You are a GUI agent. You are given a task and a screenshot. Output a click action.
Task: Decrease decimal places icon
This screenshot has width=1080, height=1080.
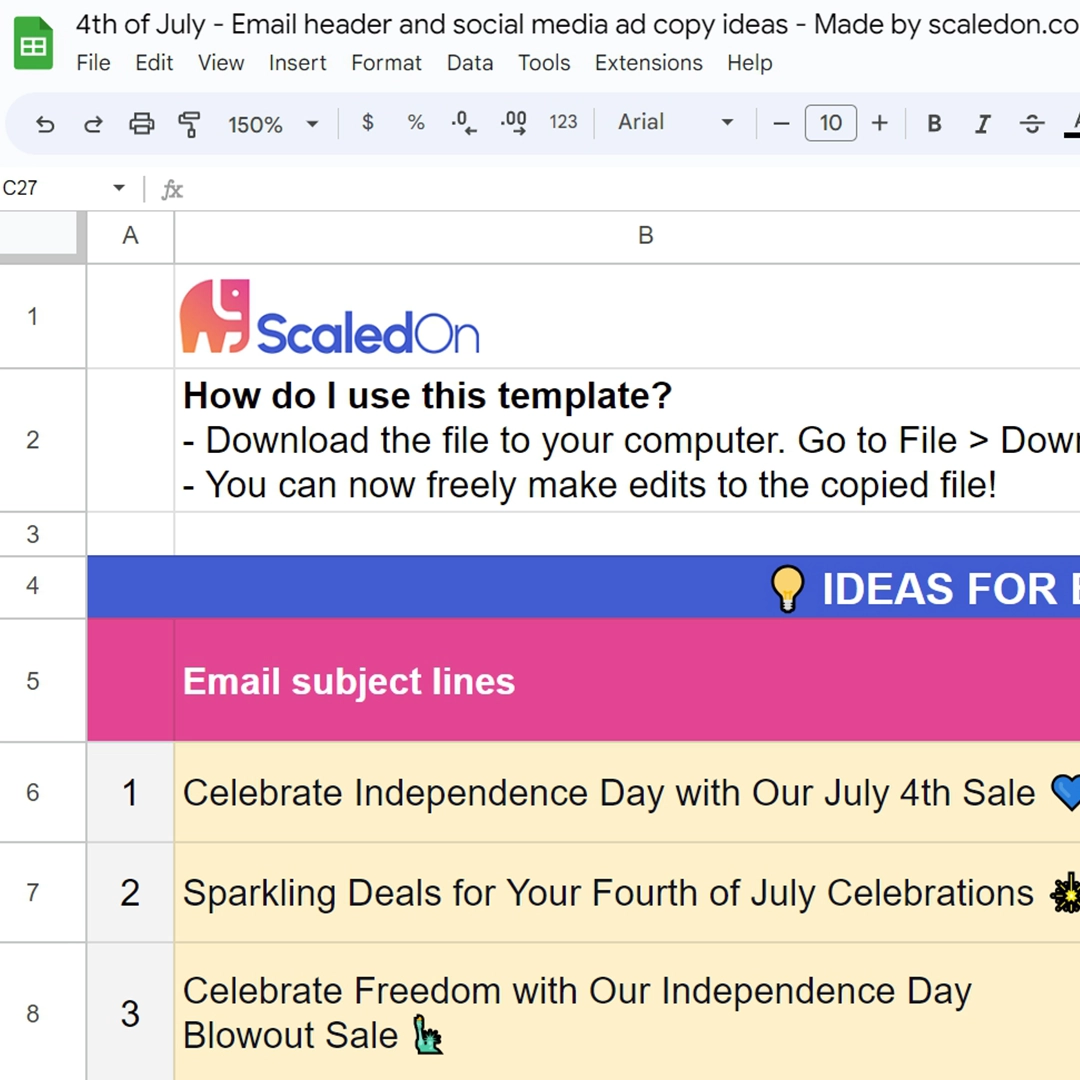tap(464, 123)
